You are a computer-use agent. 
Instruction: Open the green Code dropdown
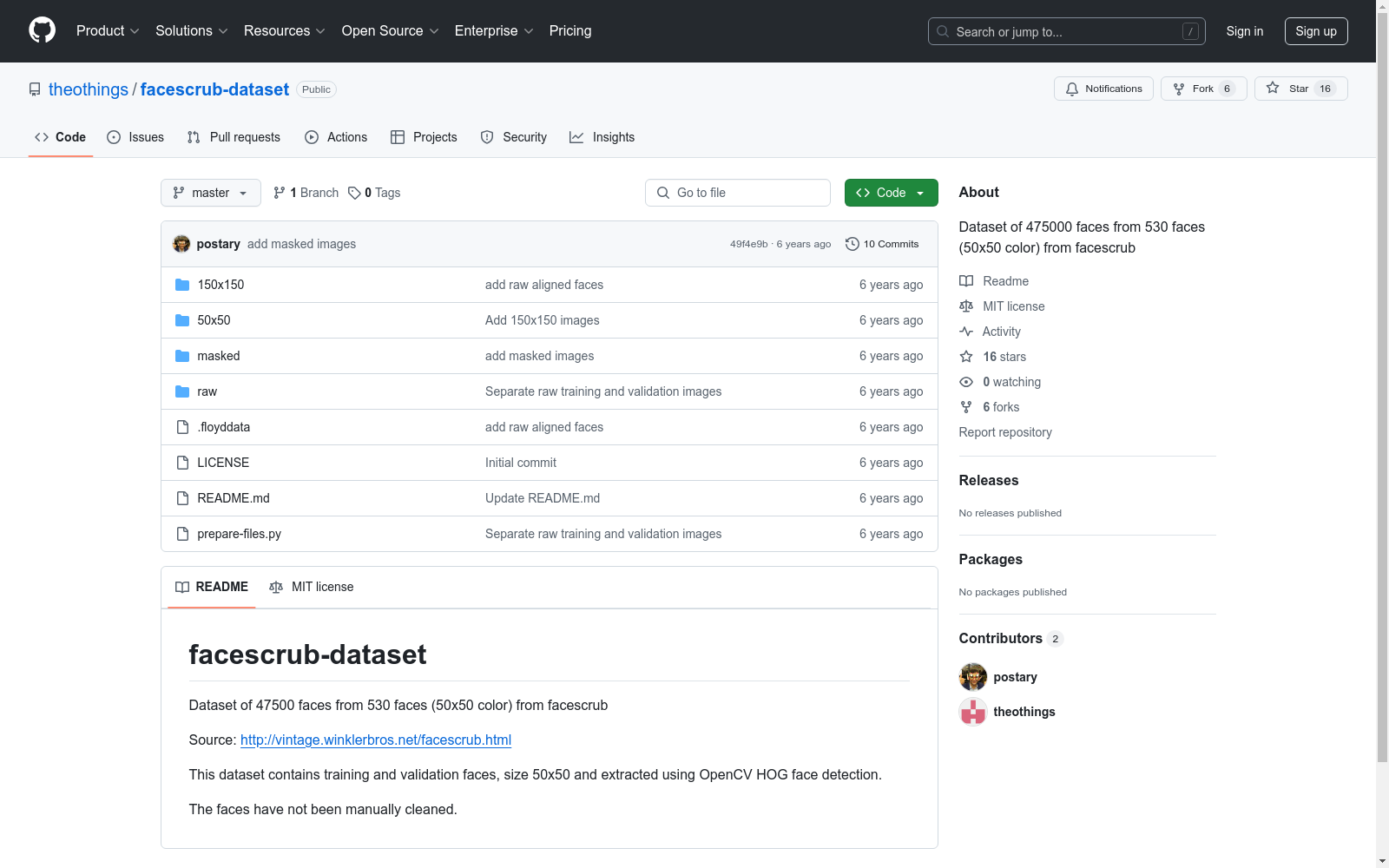pos(892,193)
